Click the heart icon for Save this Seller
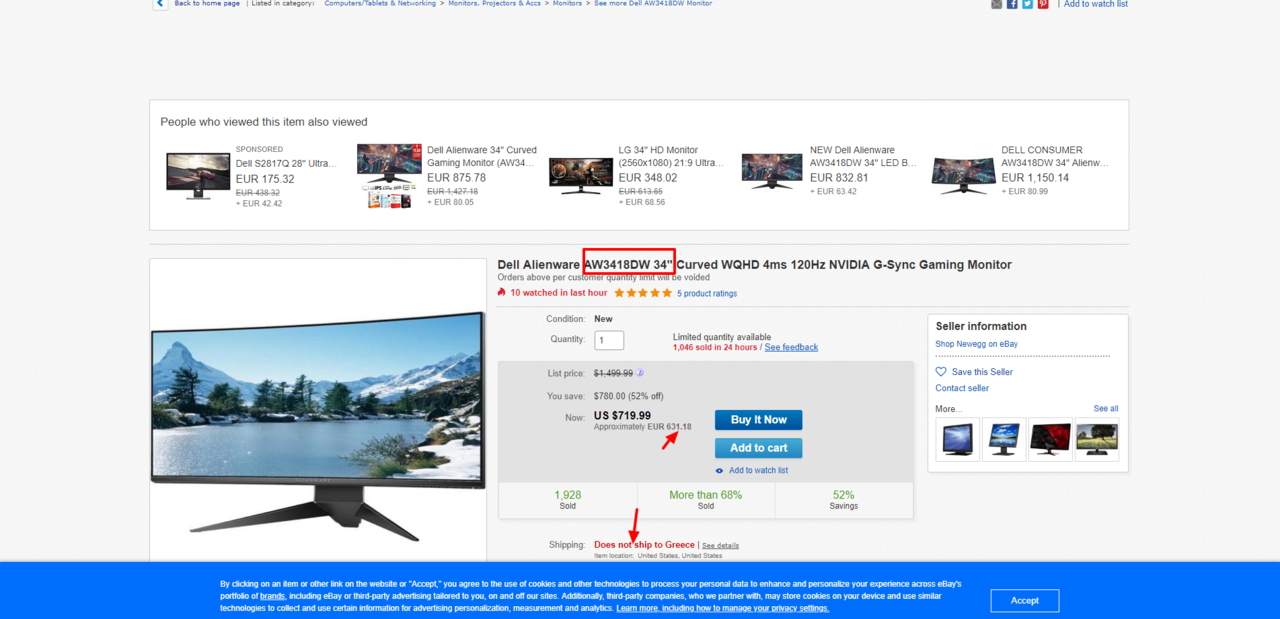 (941, 372)
